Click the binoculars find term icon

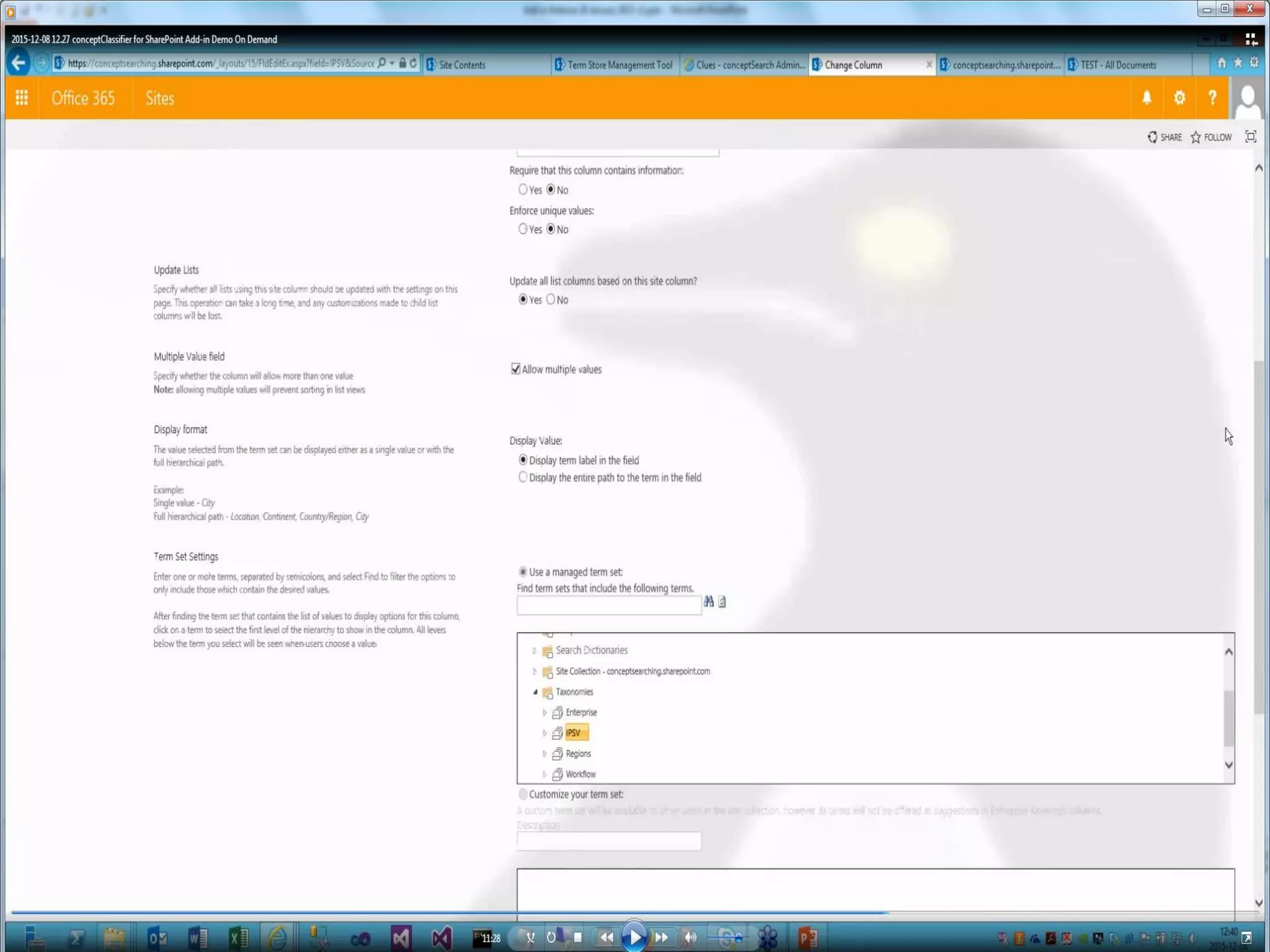coord(708,601)
